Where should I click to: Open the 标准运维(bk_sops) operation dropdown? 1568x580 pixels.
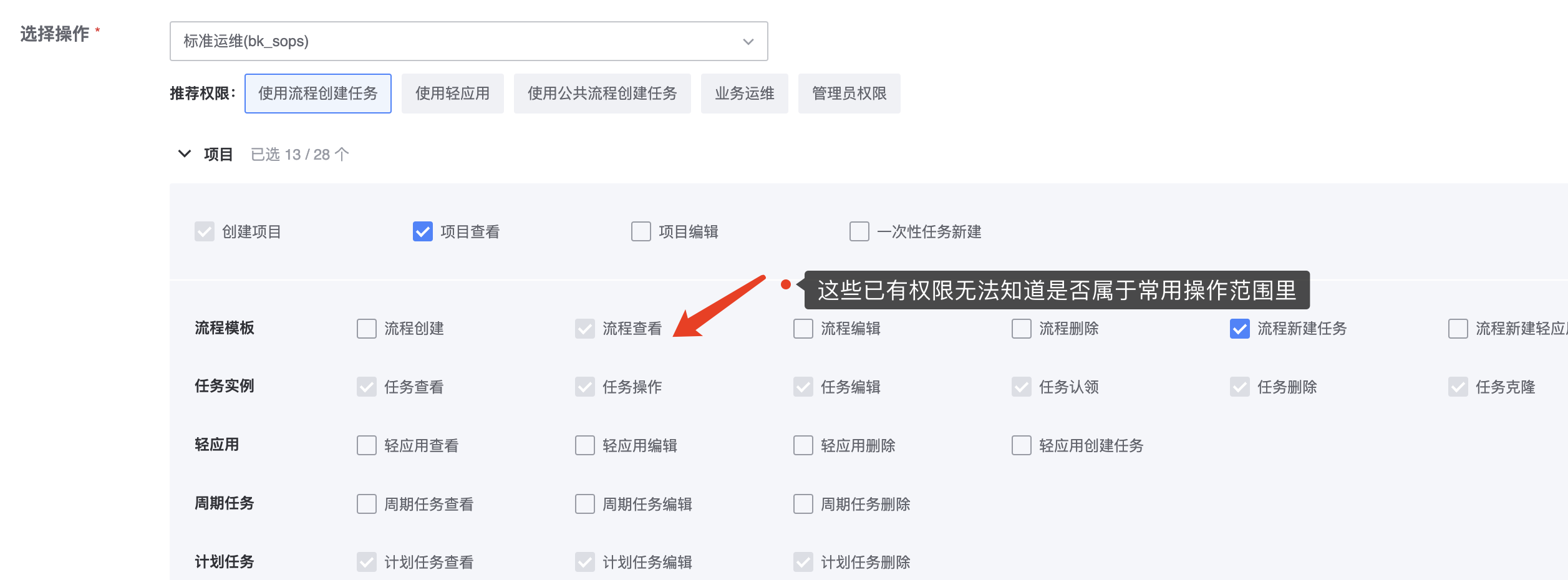coord(468,41)
